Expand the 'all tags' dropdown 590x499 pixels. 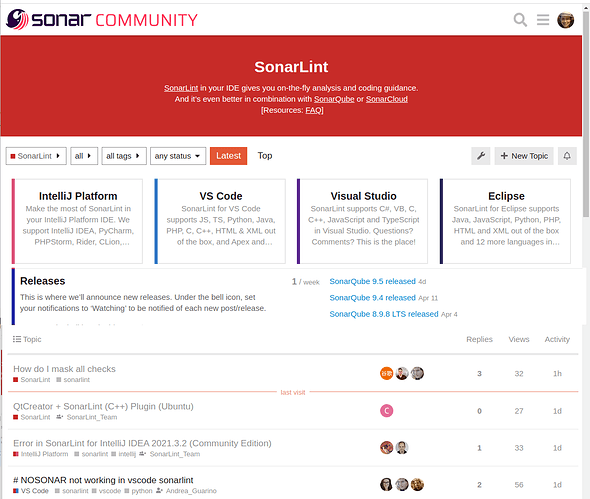pos(124,156)
